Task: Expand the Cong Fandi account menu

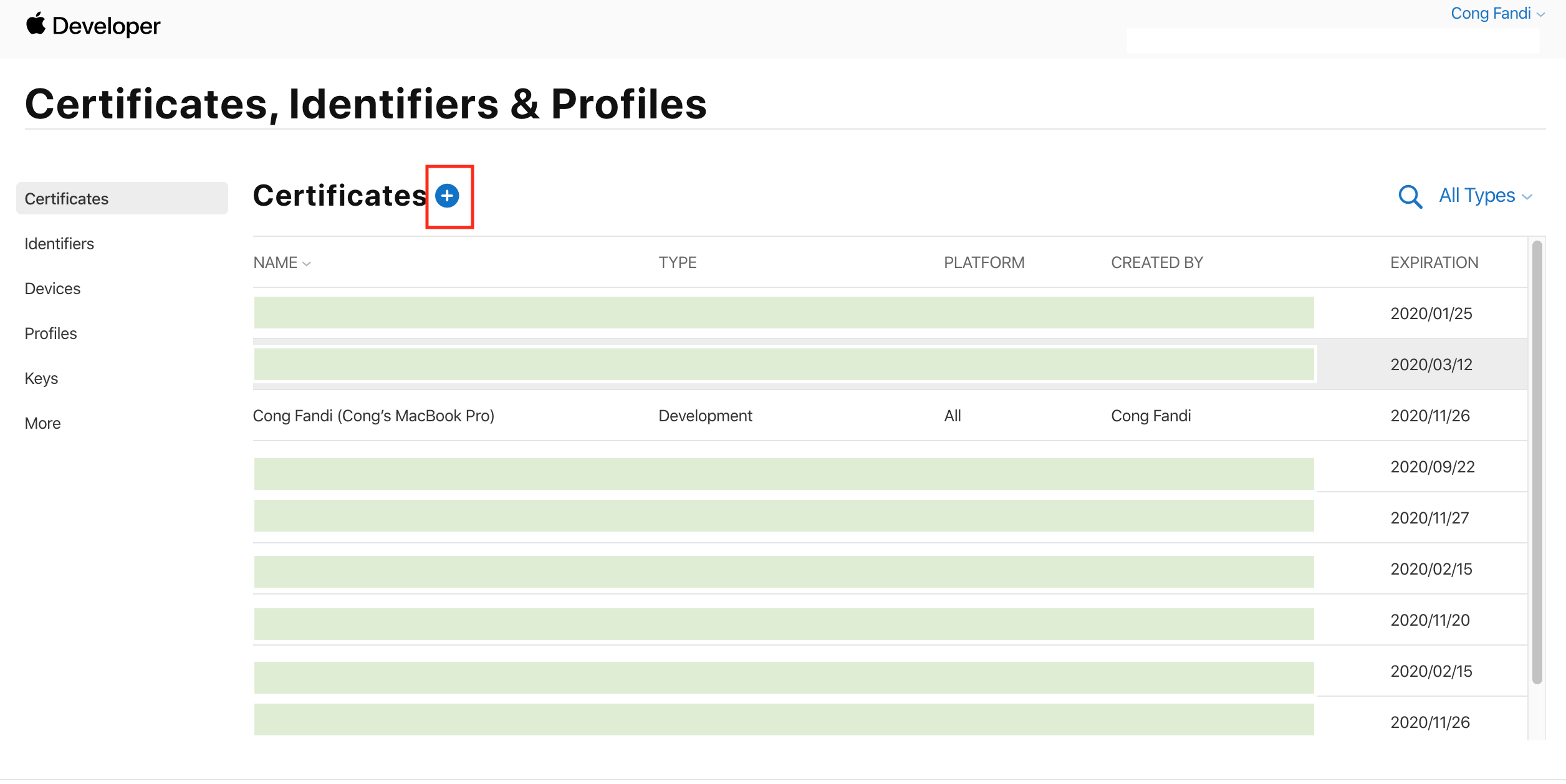Action: point(1497,13)
